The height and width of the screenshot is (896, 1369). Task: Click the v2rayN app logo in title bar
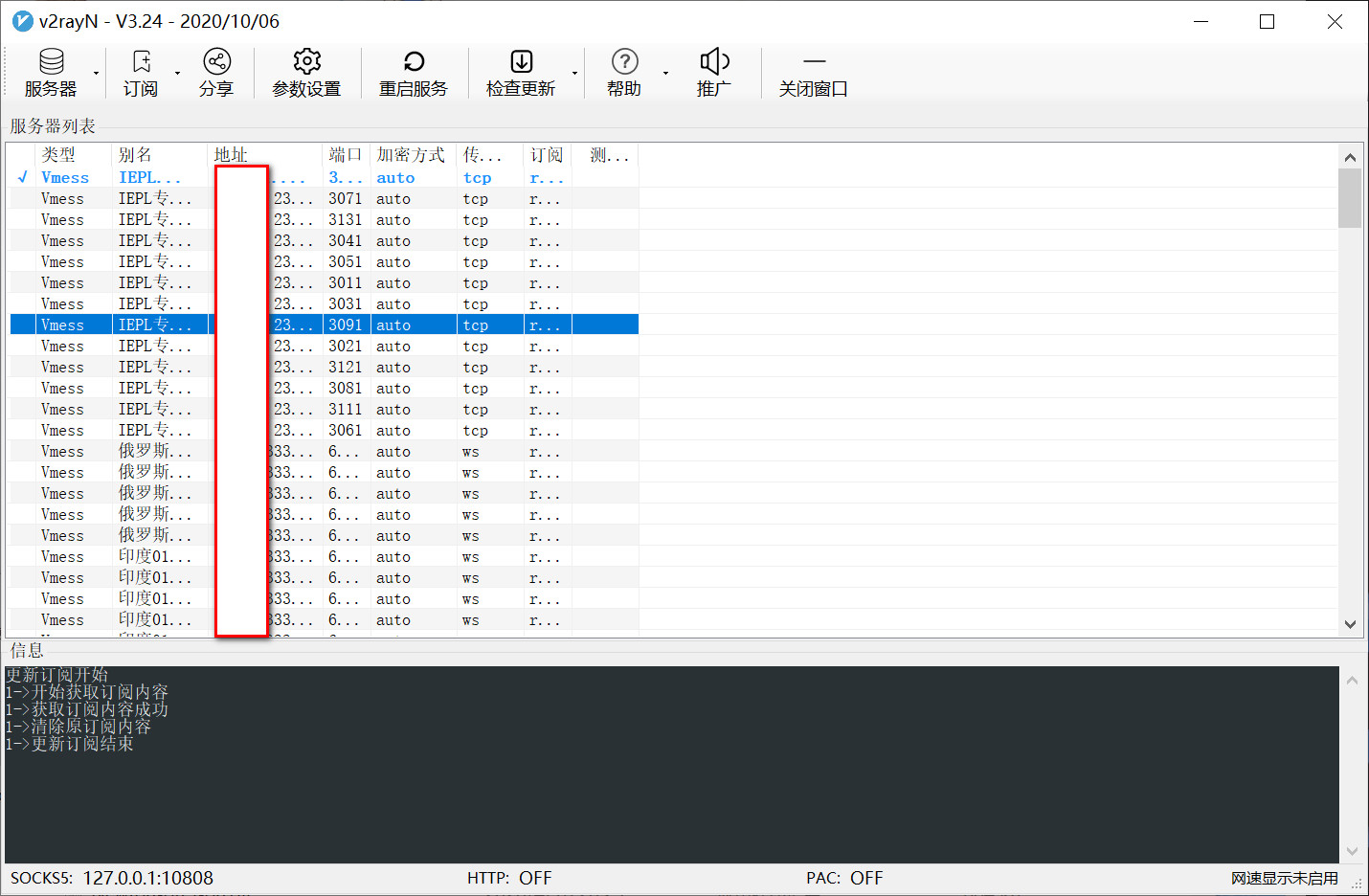pyautogui.click(x=22, y=21)
